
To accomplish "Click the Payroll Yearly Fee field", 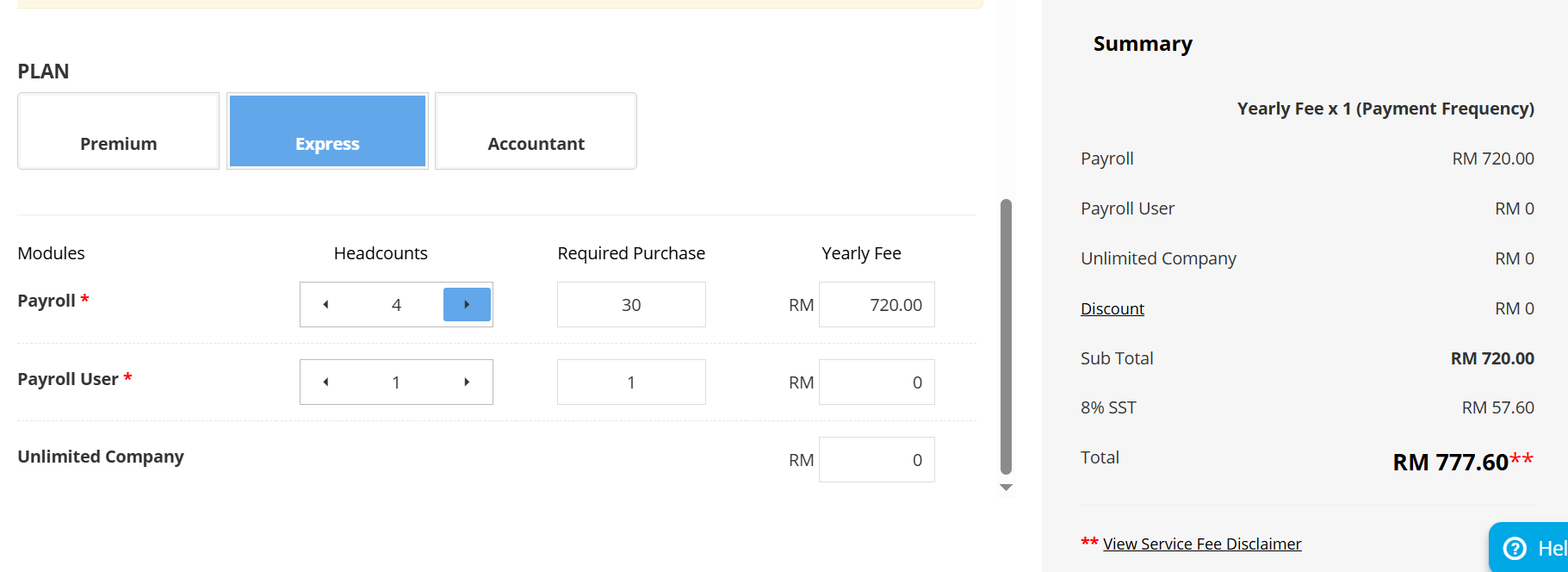I will coord(877,305).
